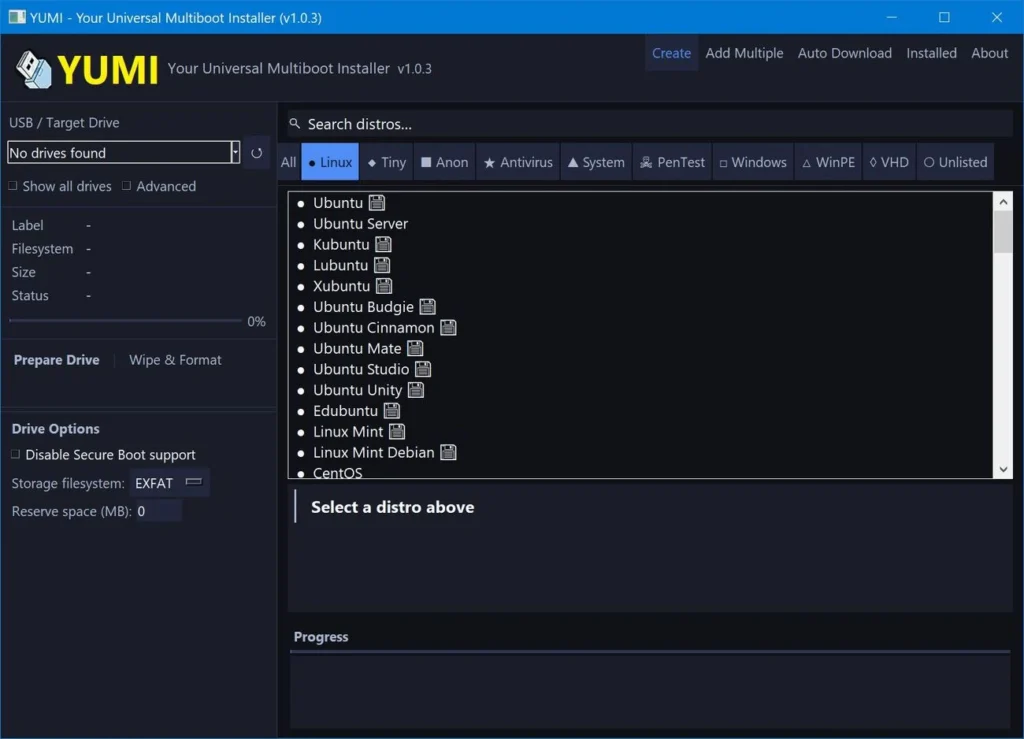1024x739 pixels.
Task: Enable the Advanced checkbox
Action: point(127,186)
